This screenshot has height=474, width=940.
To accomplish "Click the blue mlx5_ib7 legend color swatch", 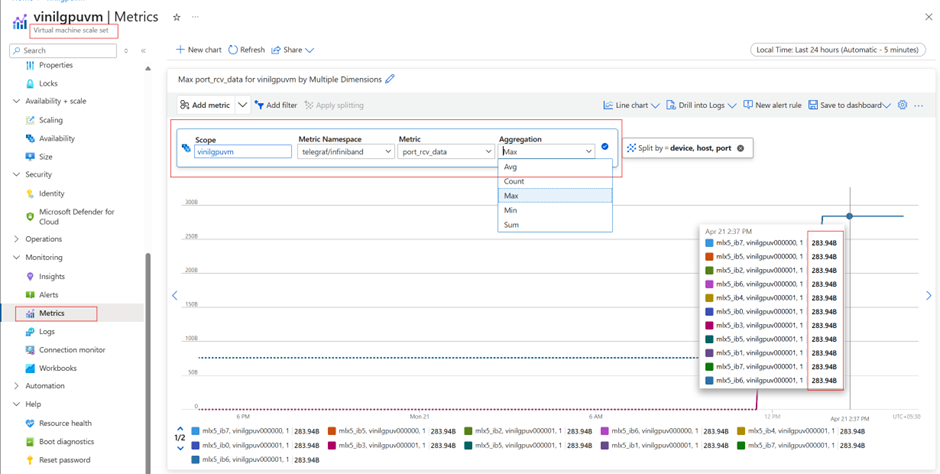I will click(x=196, y=431).
